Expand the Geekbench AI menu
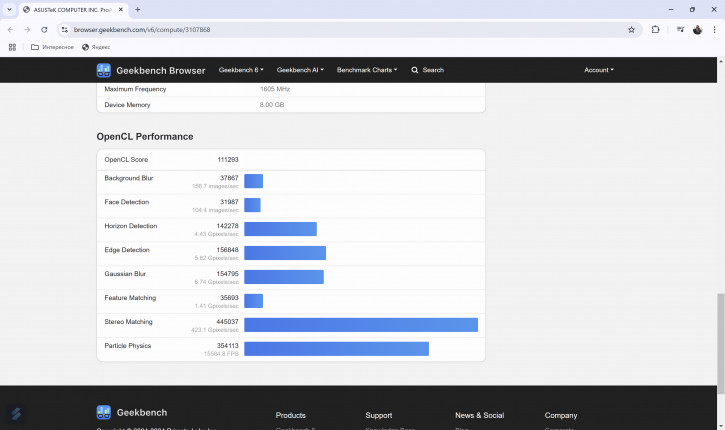Image resolution: width=725 pixels, height=430 pixels. click(300, 70)
